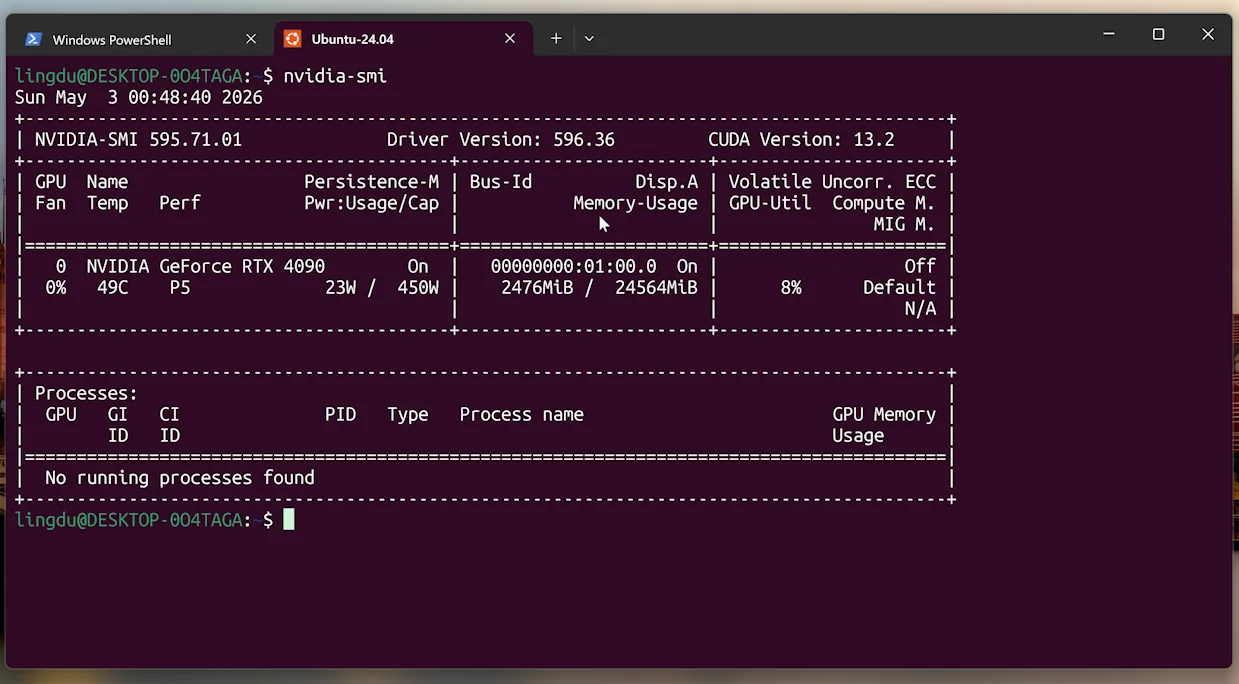1239x684 pixels.
Task: Click the Default compute mode value
Action: click(899, 287)
